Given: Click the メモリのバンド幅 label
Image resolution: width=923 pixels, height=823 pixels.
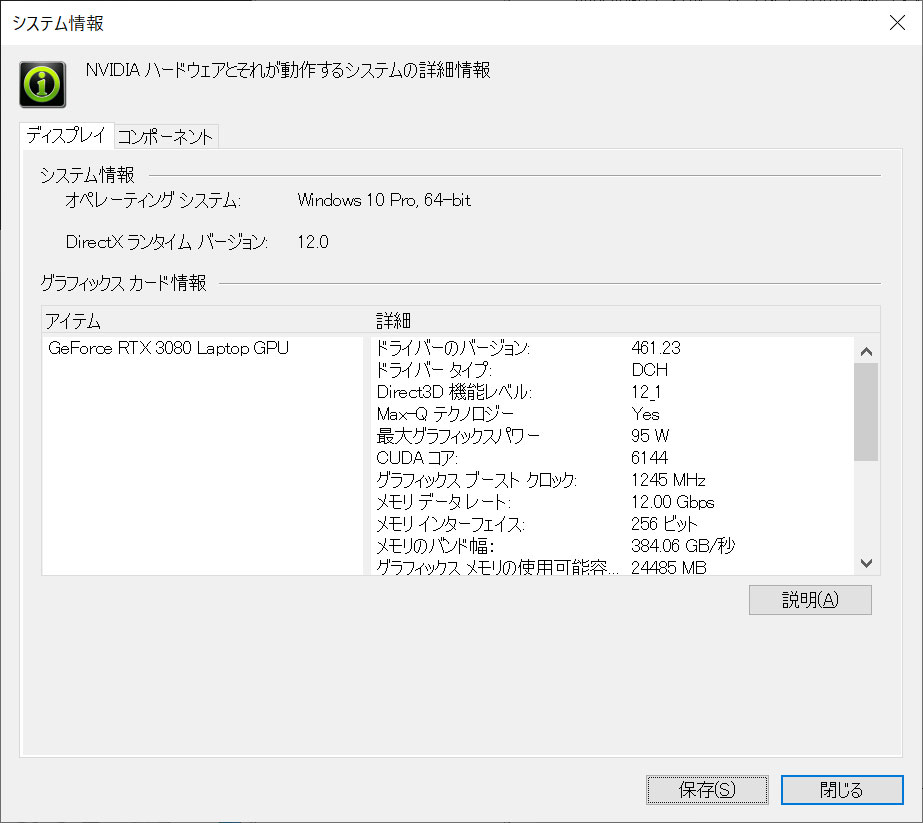Looking at the screenshot, I should click(x=435, y=546).
